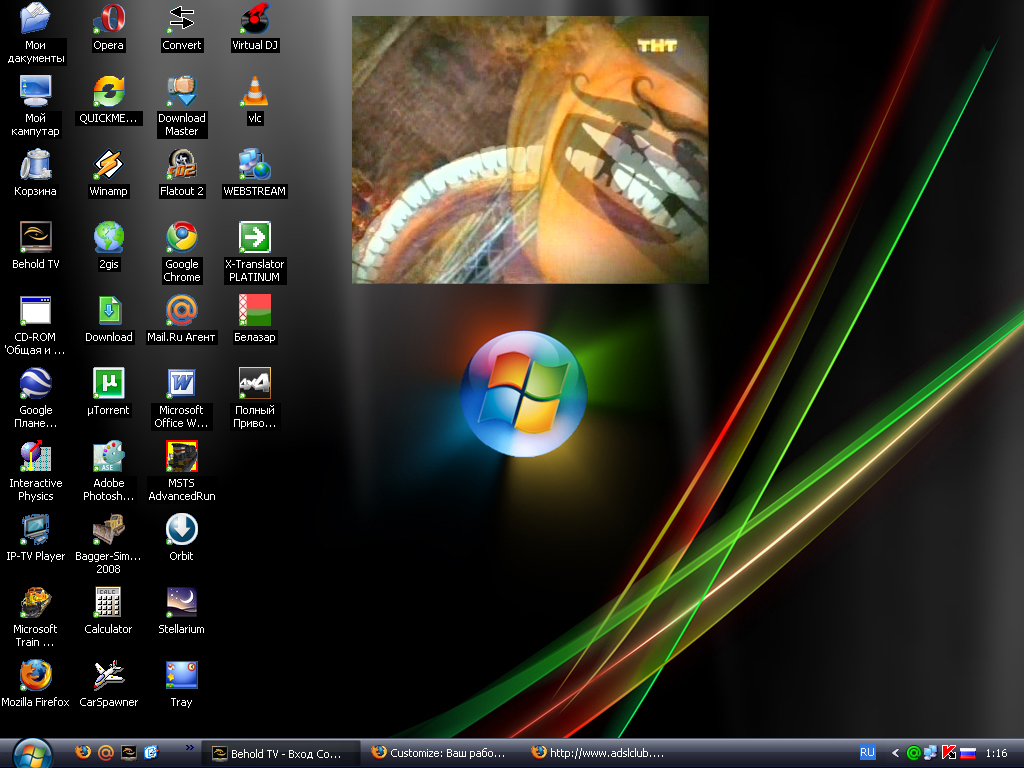Select the Полный Приво... 4x4 icon
The image size is (1024, 768).
pos(255,383)
